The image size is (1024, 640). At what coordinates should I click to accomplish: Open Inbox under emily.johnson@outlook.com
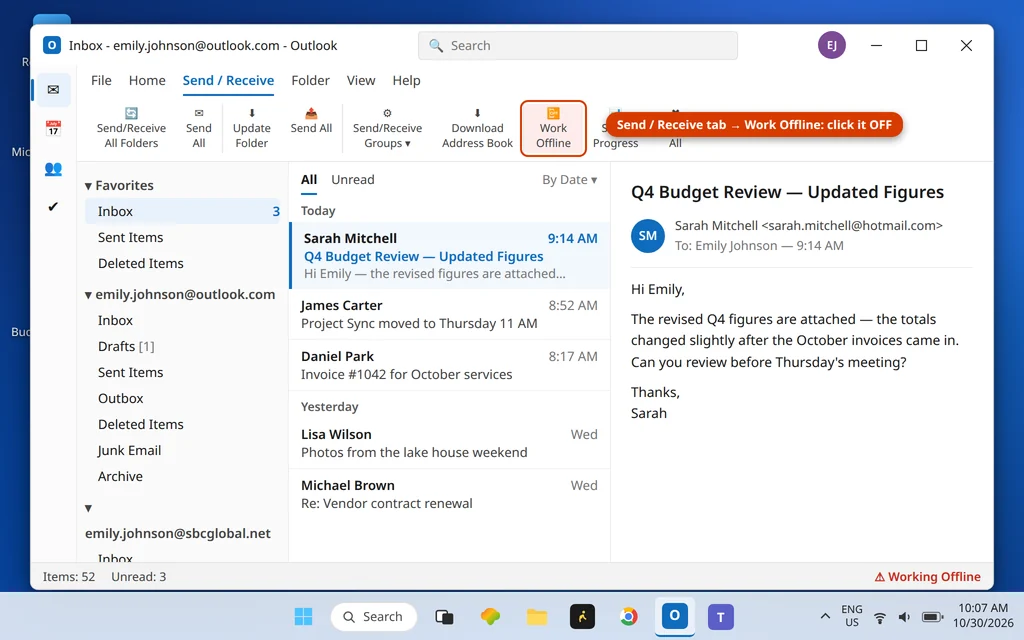click(183, 321)
